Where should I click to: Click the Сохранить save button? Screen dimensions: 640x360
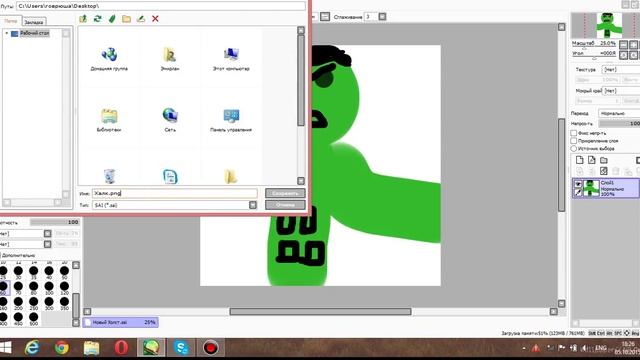point(285,193)
